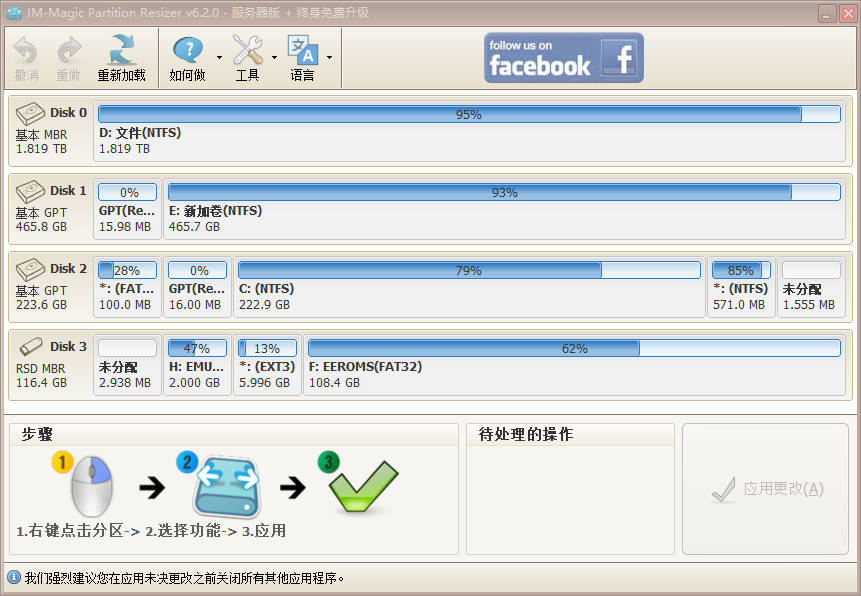
Task: Click the 重做 (Redo) arrow icon
Action: click(x=66, y=50)
